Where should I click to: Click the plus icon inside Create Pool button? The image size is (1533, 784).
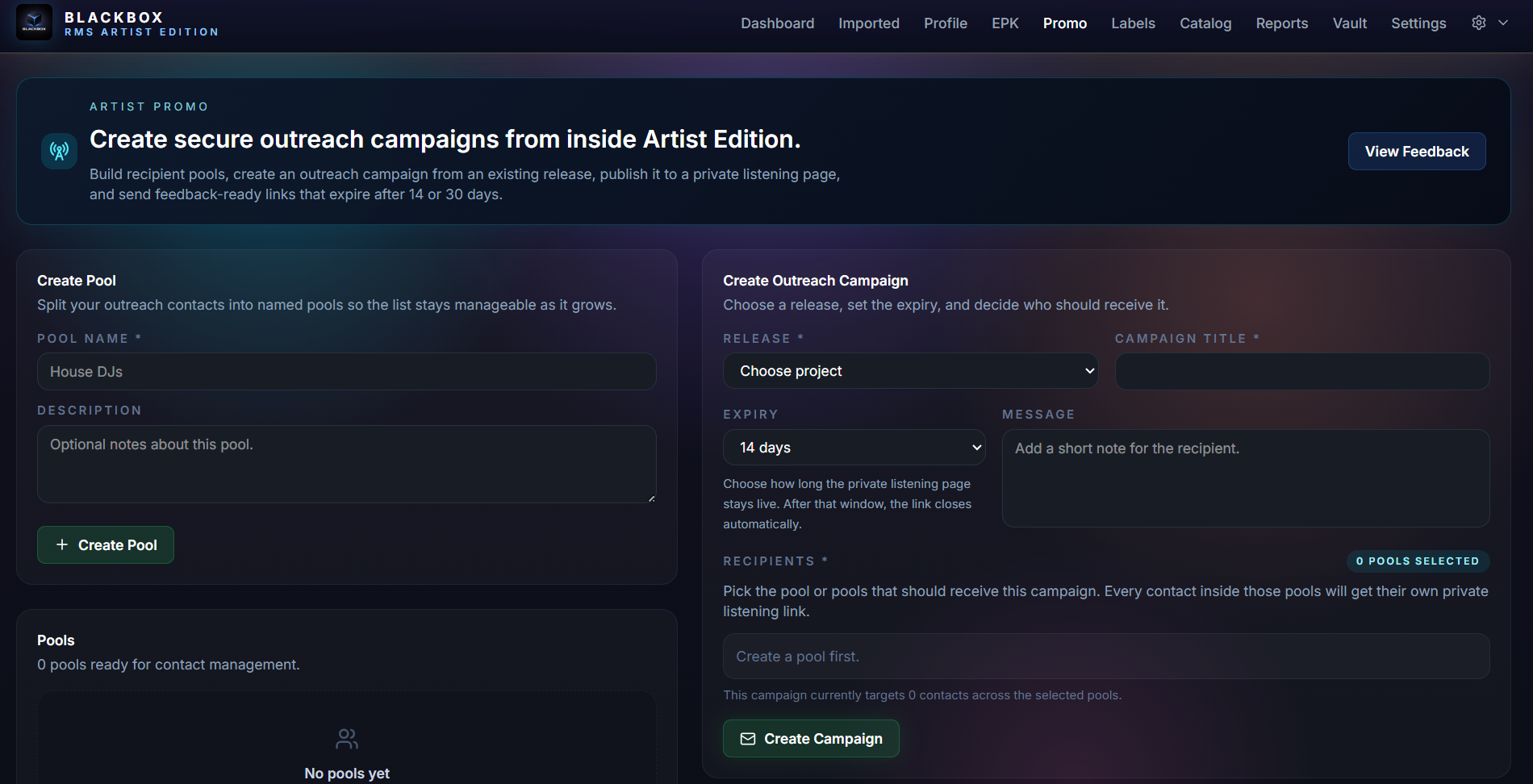click(62, 544)
